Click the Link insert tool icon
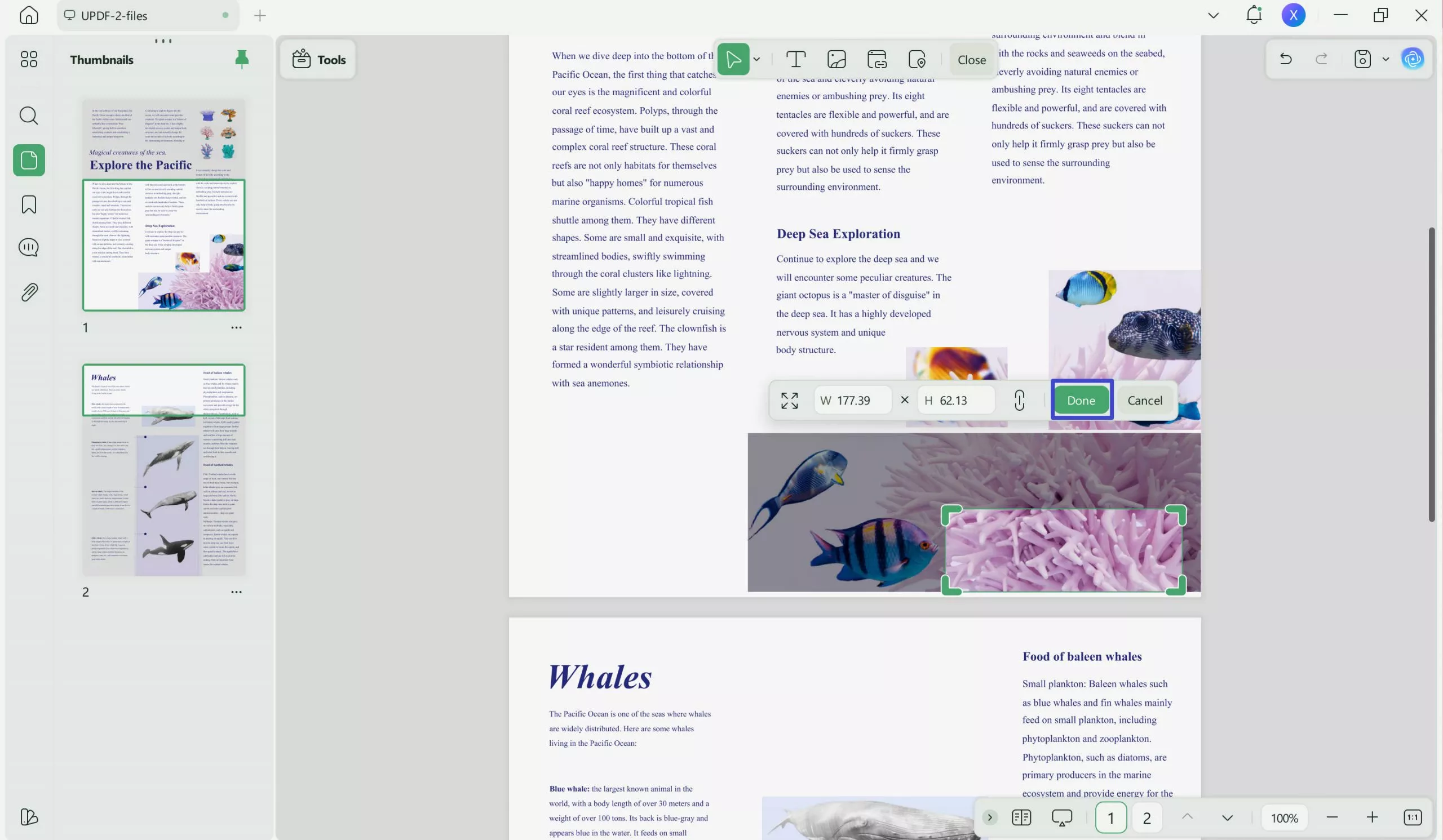This screenshot has width=1443, height=840. click(x=877, y=60)
